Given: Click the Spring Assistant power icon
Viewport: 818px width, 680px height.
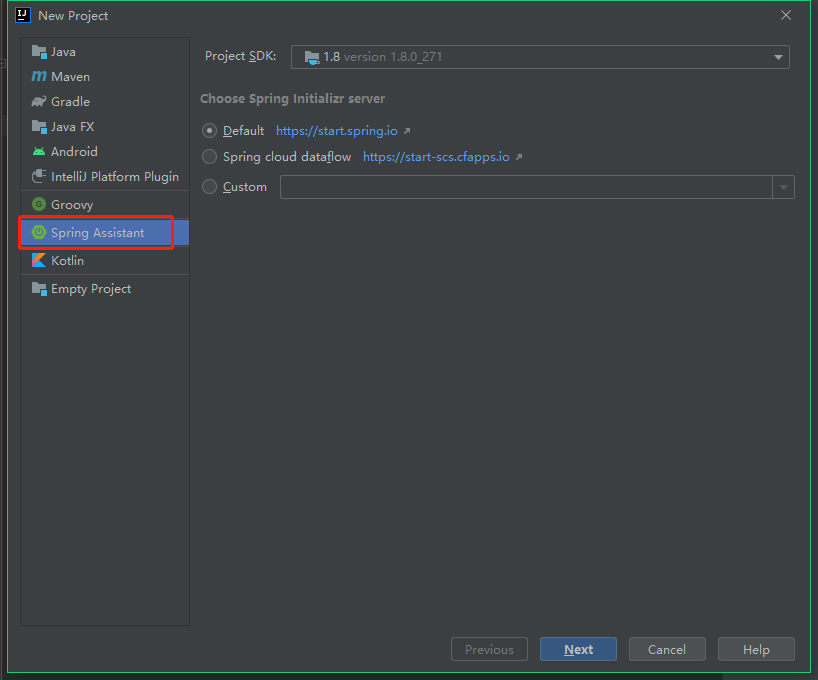Looking at the screenshot, I should [39, 232].
